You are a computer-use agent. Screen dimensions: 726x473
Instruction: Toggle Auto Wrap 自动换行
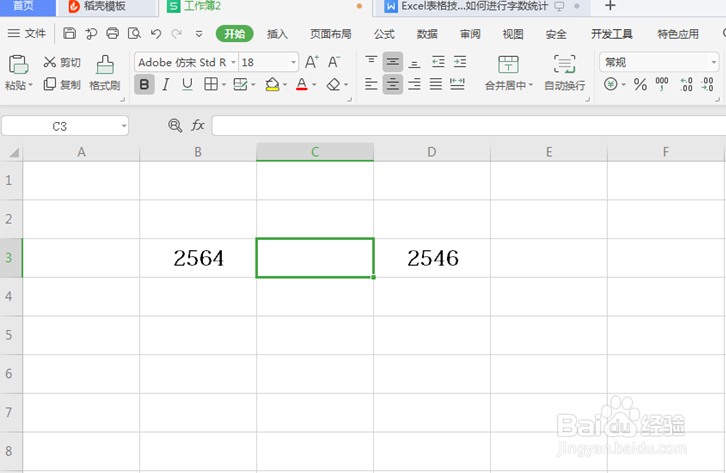[x=564, y=73]
